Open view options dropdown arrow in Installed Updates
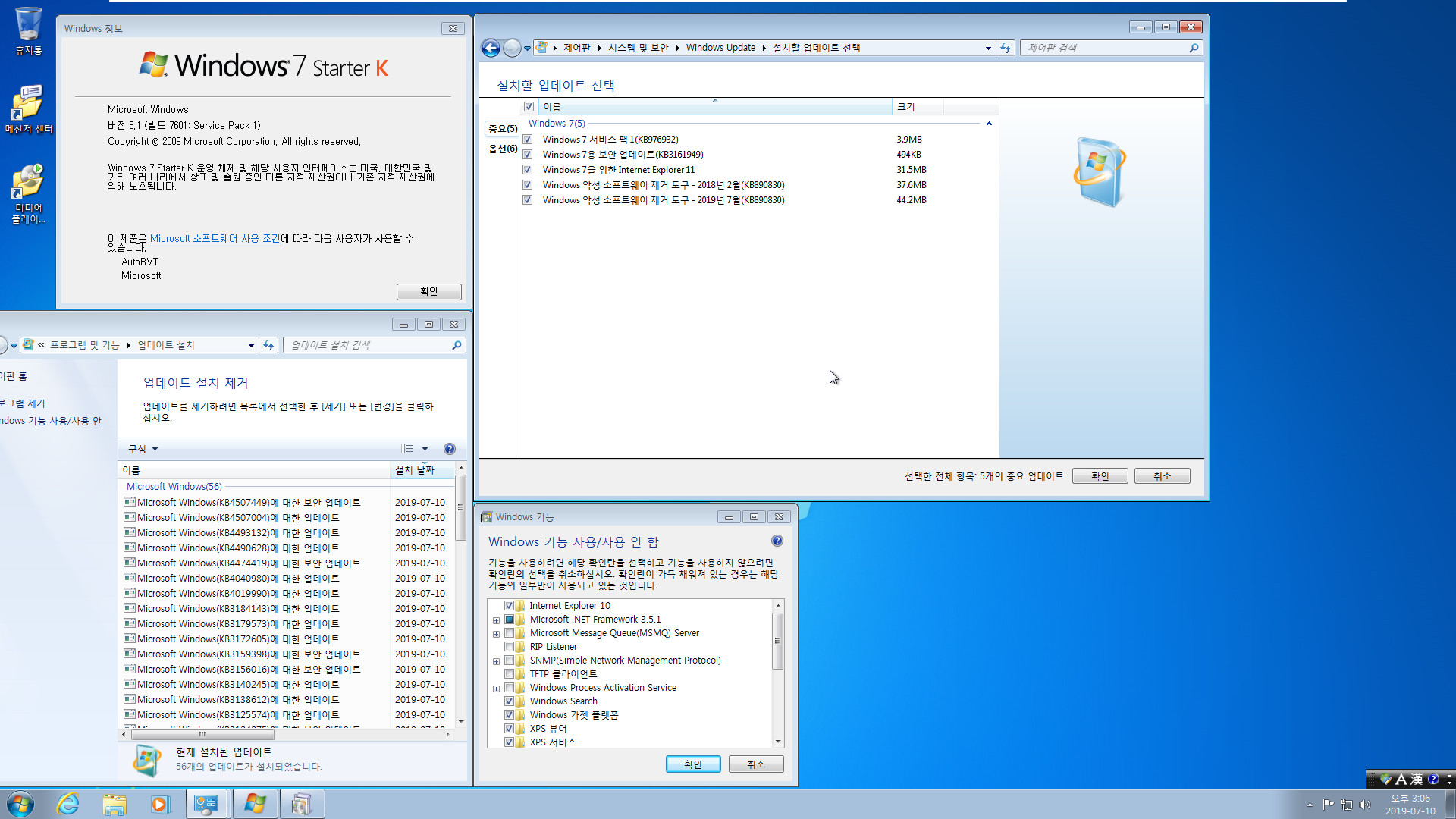The image size is (1456, 819). 425,449
